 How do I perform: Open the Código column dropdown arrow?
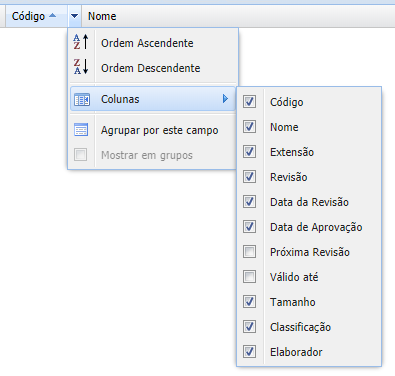point(75,16)
